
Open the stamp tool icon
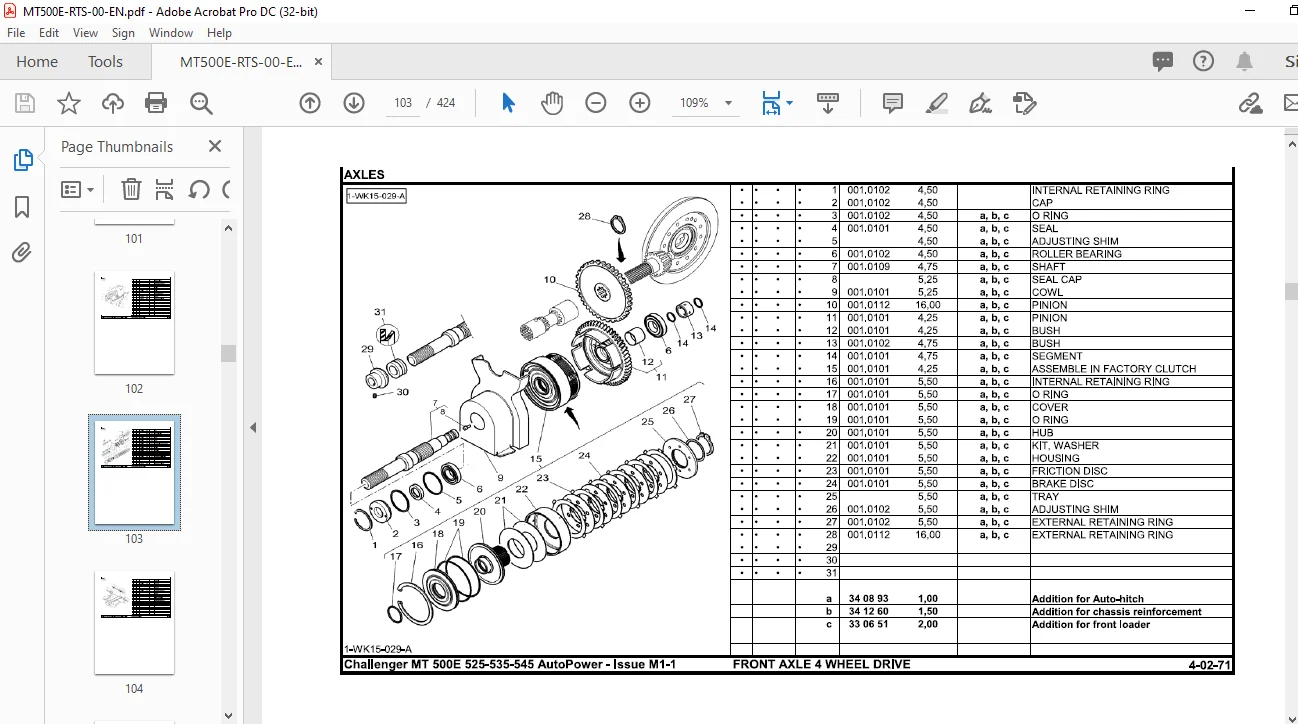(x=1024, y=103)
